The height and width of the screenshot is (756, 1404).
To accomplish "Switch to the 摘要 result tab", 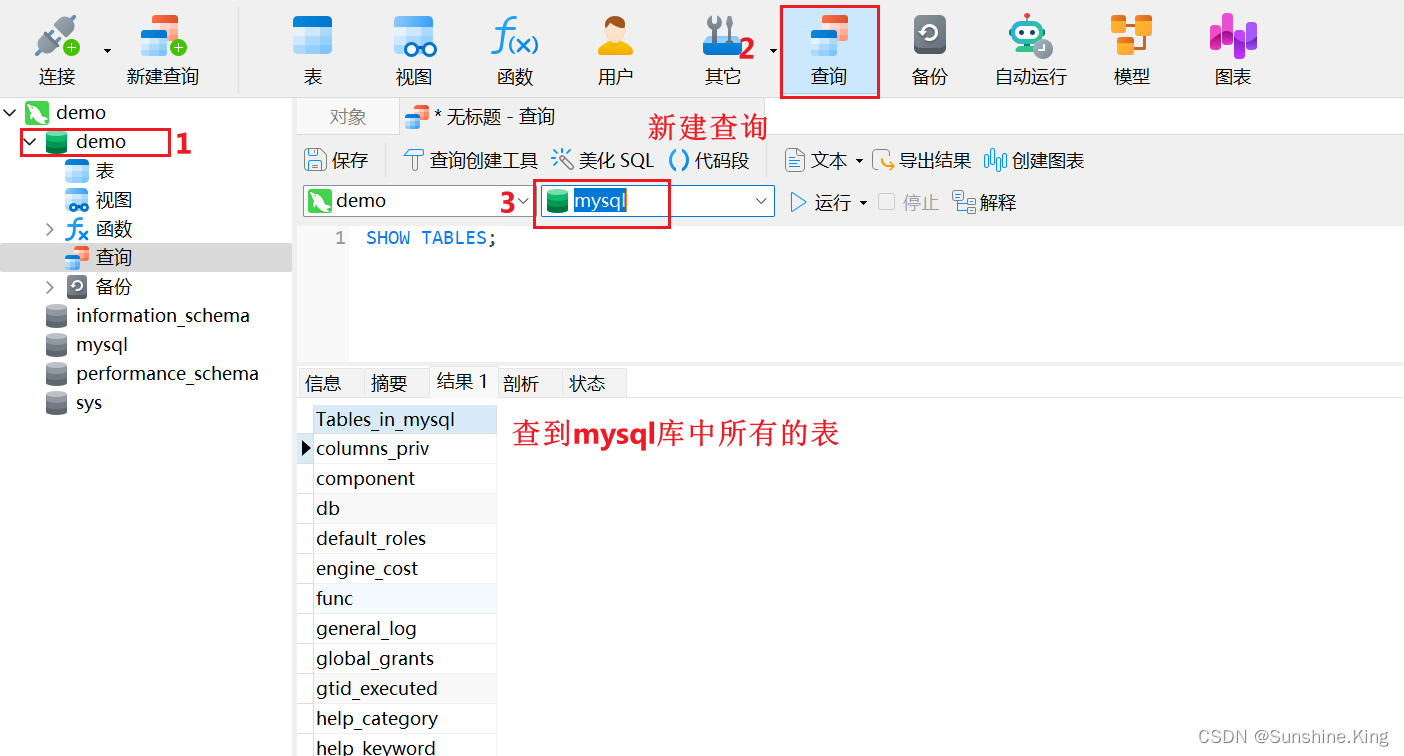I will [x=389, y=383].
